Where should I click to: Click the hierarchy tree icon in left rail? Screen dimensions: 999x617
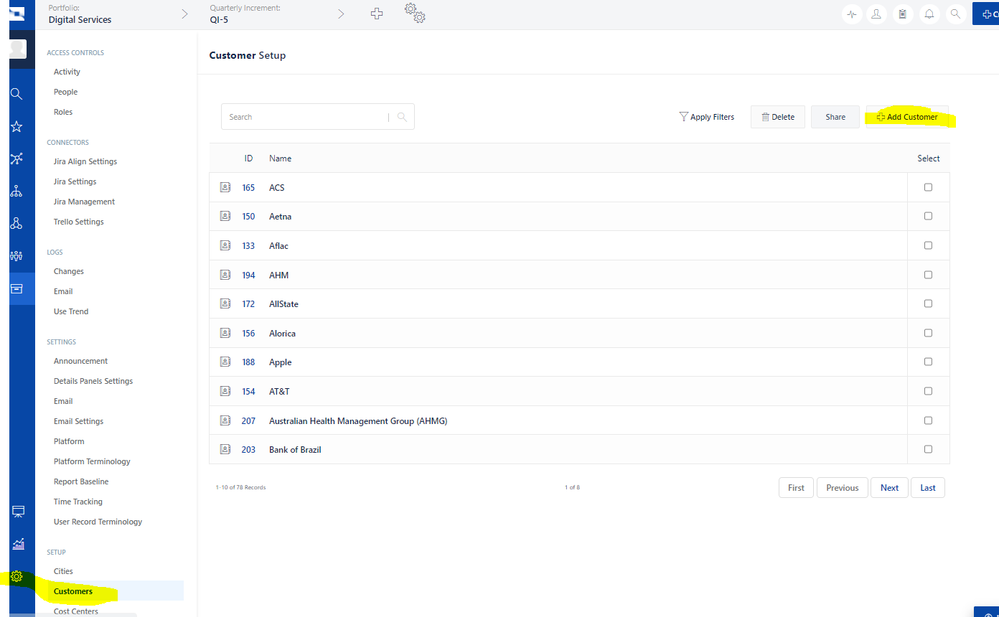[x=17, y=191]
